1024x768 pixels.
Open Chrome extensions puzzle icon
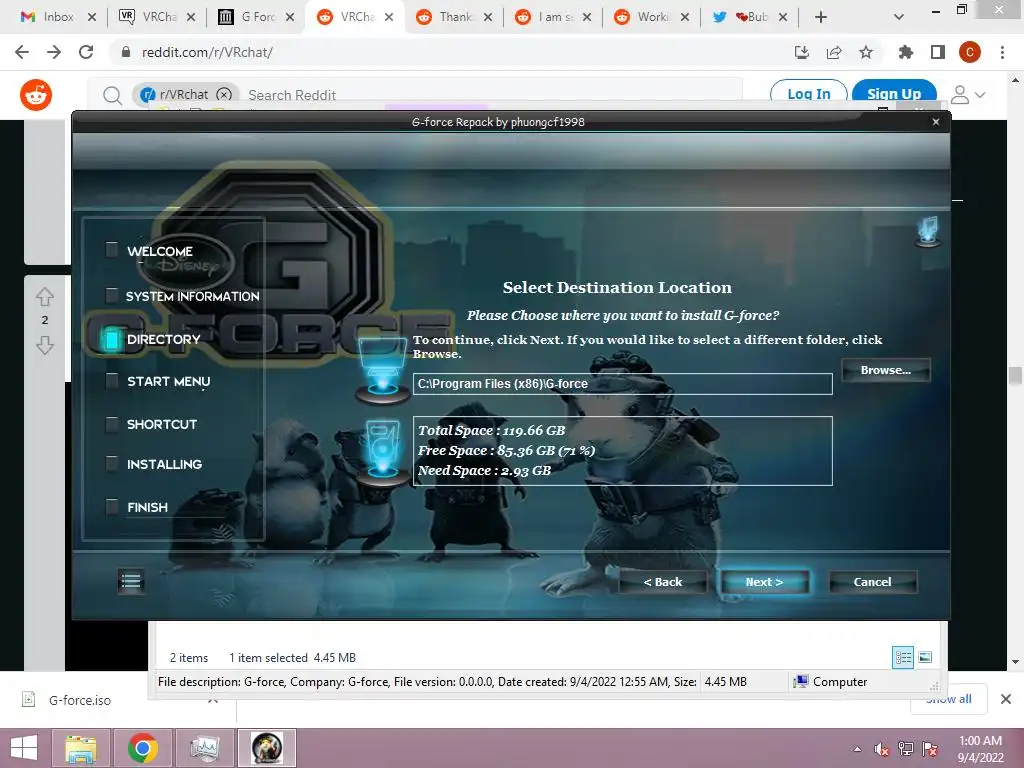[906, 52]
